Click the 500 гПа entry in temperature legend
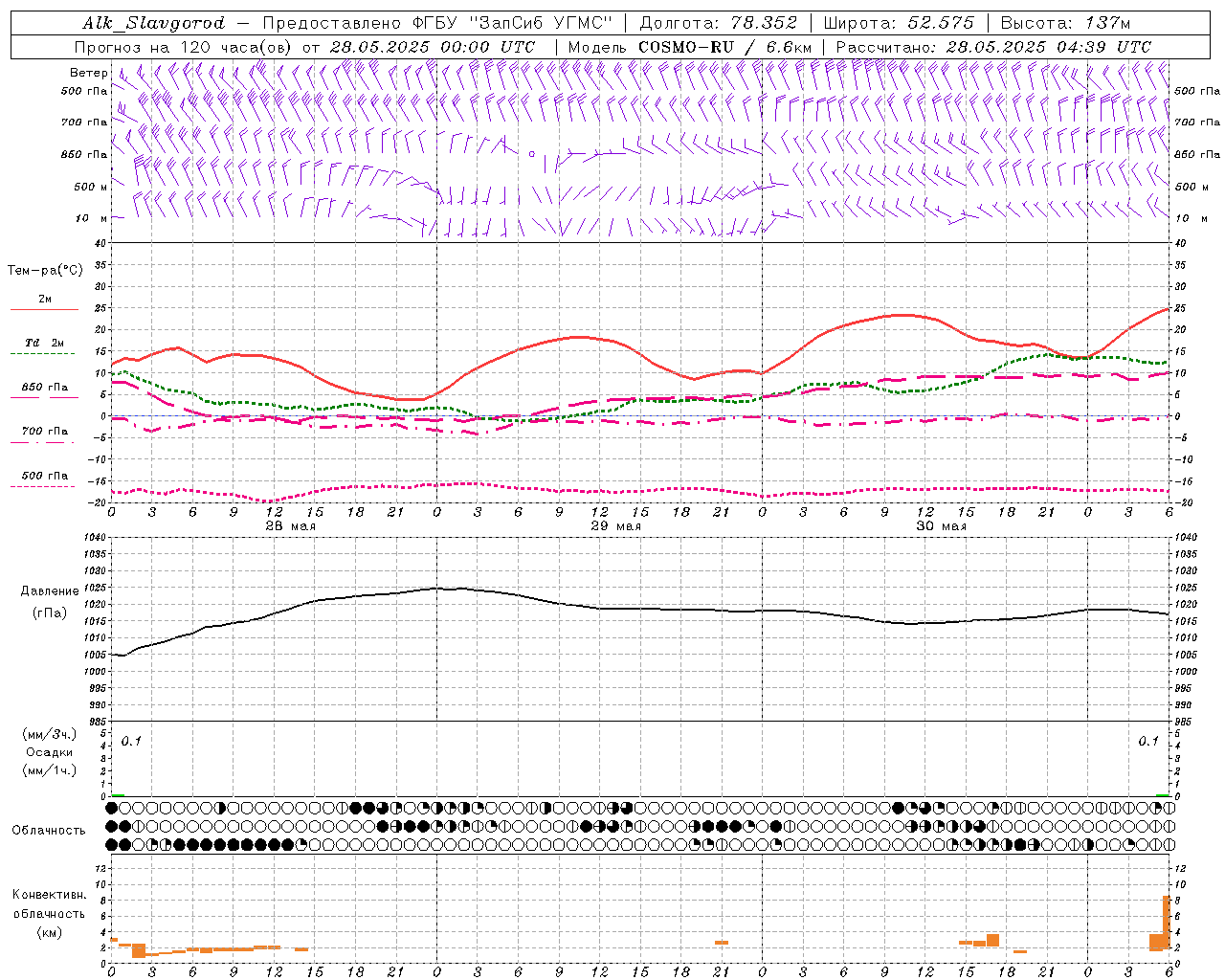This screenshot has height=980, width=1225. 44,476
